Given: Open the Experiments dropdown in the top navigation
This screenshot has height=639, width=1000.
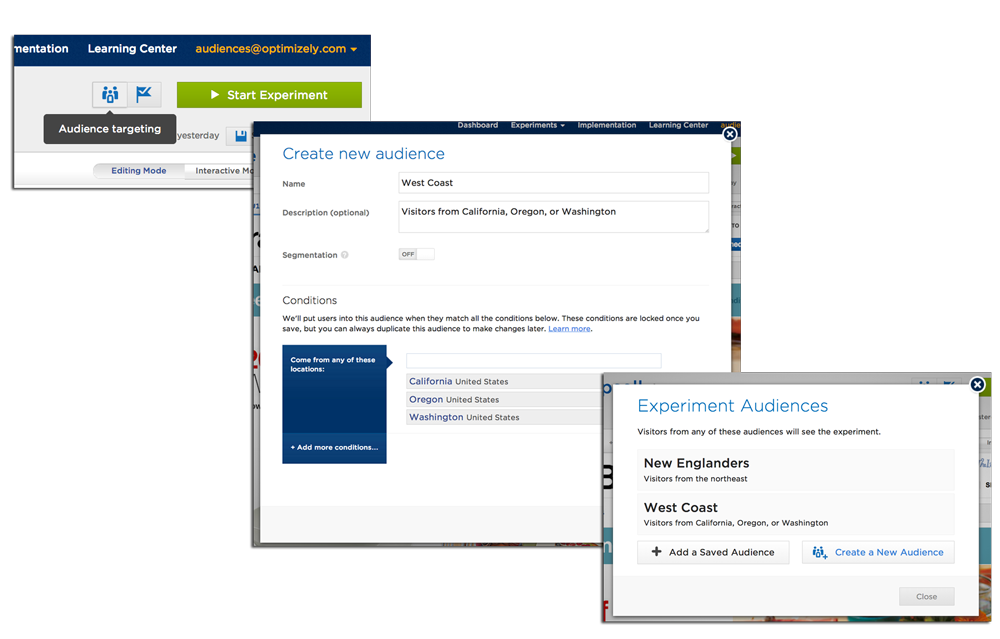Looking at the screenshot, I should click(x=537, y=126).
